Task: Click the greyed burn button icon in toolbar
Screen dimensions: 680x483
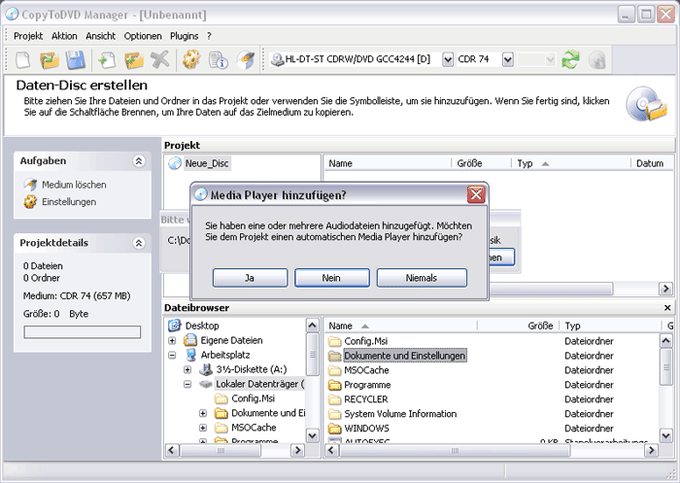Action: tap(597, 60)
